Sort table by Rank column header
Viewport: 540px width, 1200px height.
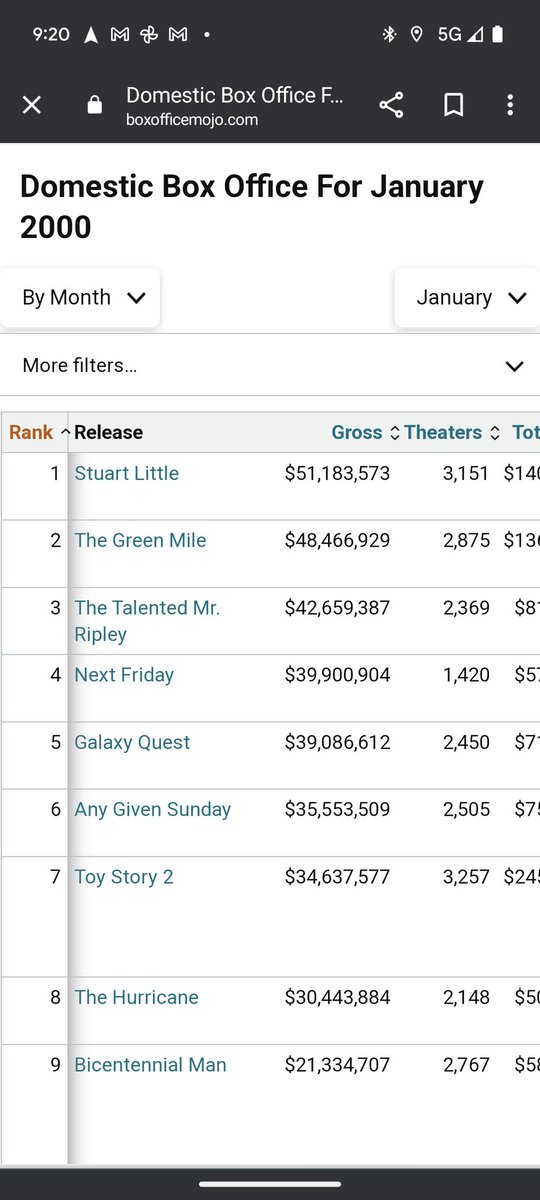pyautogui.click(x=37, y=432)
